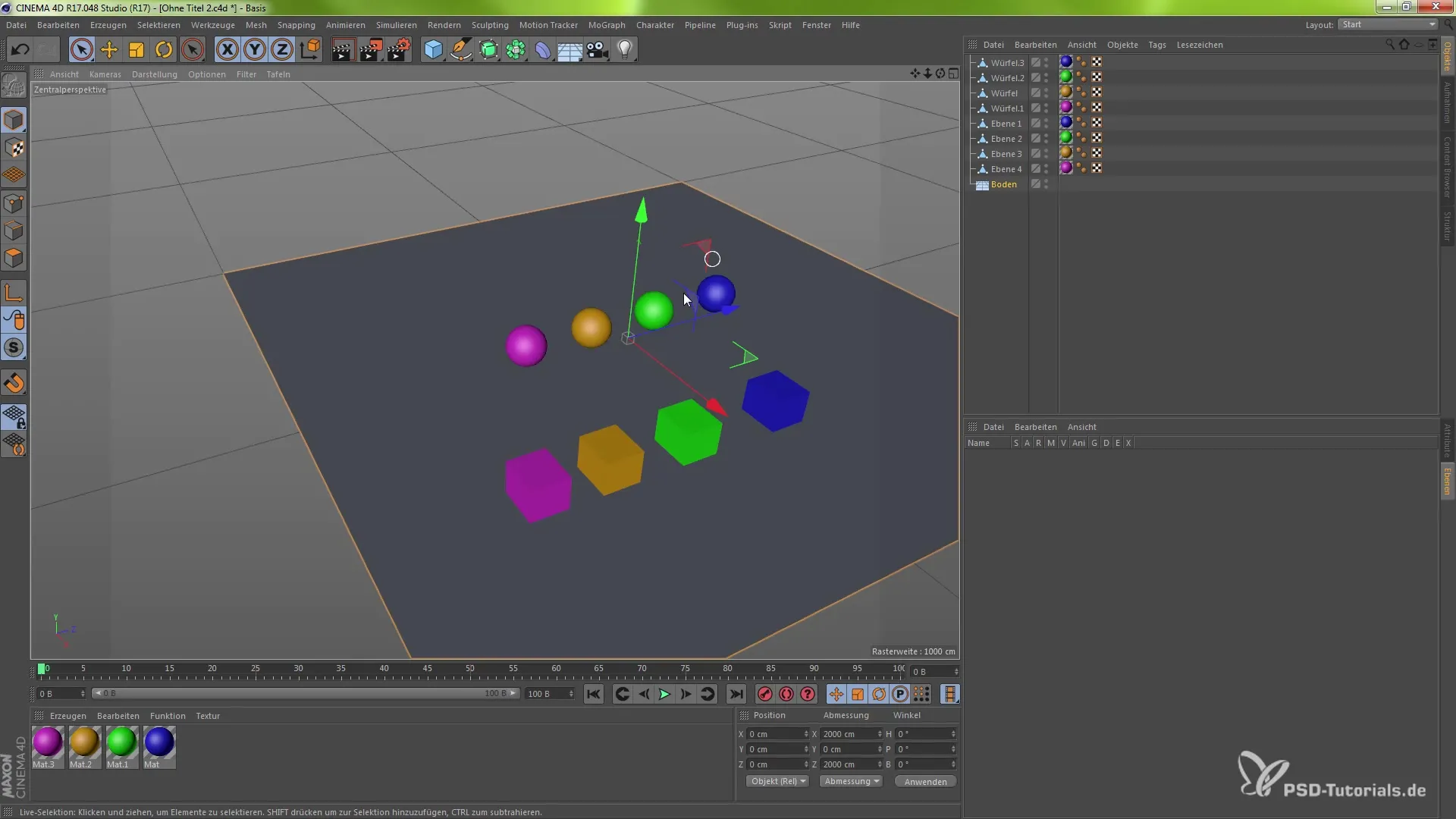This screenshot has width=1456, height=819.
Task: Open the Simulieren menu
Action: click(396, 25)
